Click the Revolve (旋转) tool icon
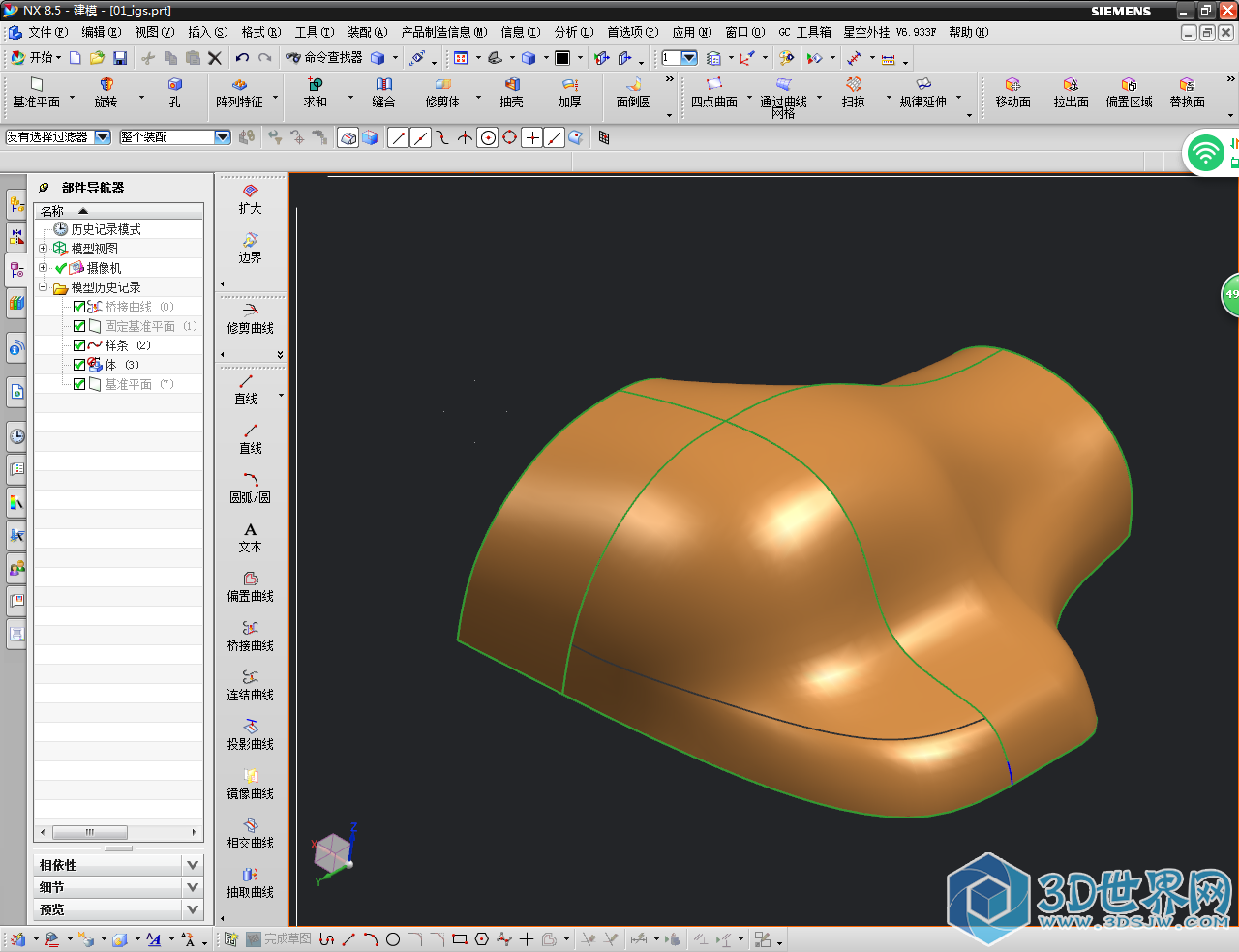This screenshot has width=1239, height=952. [x=106, y=93]
